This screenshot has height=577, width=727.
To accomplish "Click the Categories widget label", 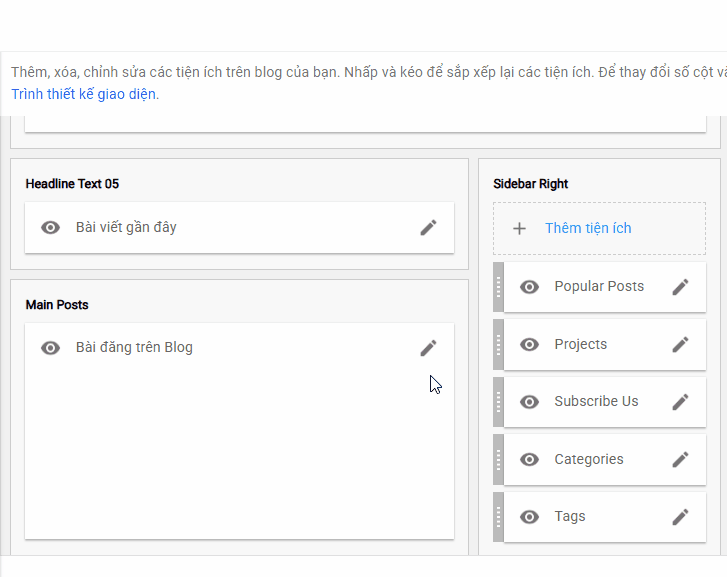I will pyautogui.click(x=589, y=459).
